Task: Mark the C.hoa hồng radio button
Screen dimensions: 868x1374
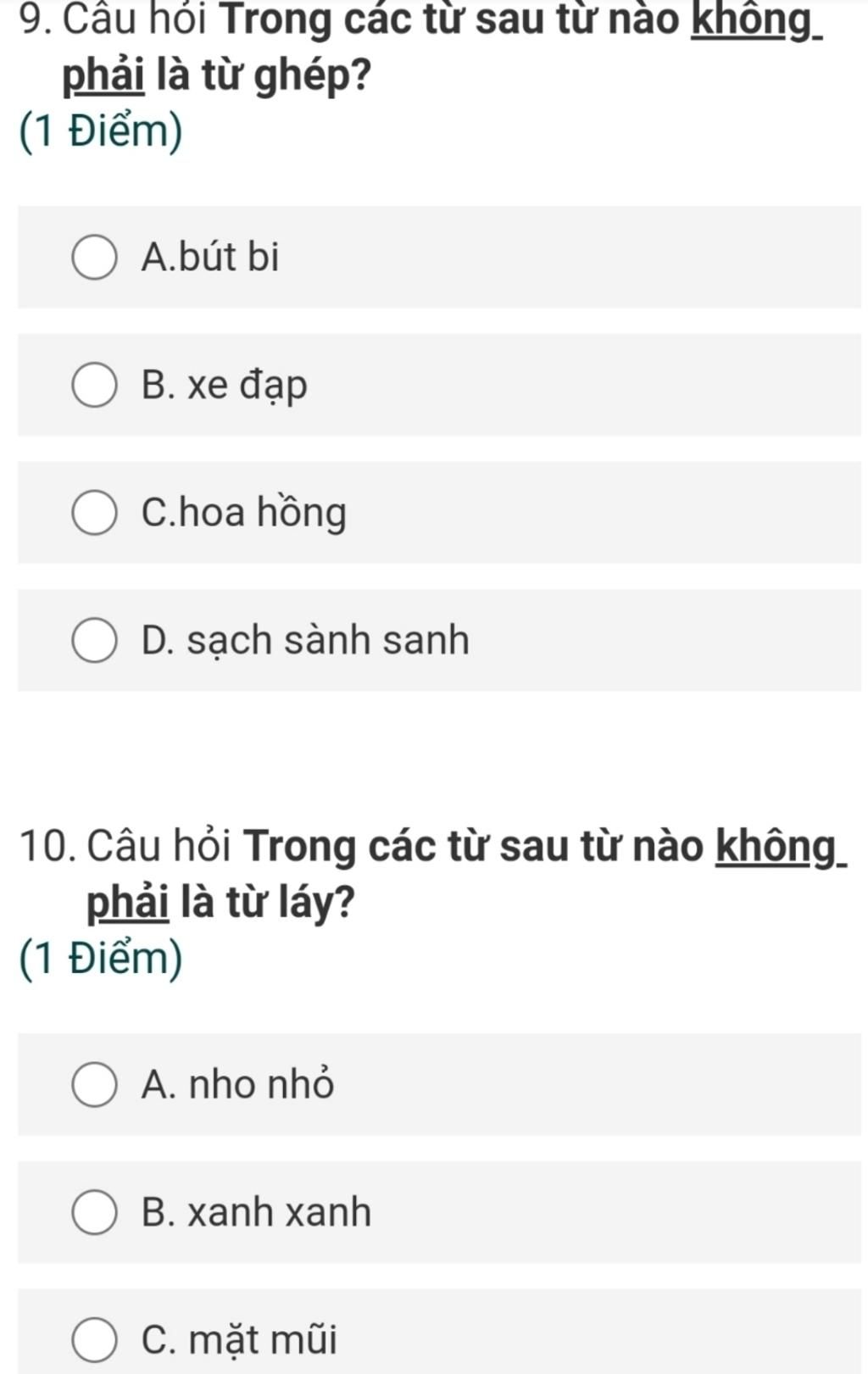Action: click(94, 513)
